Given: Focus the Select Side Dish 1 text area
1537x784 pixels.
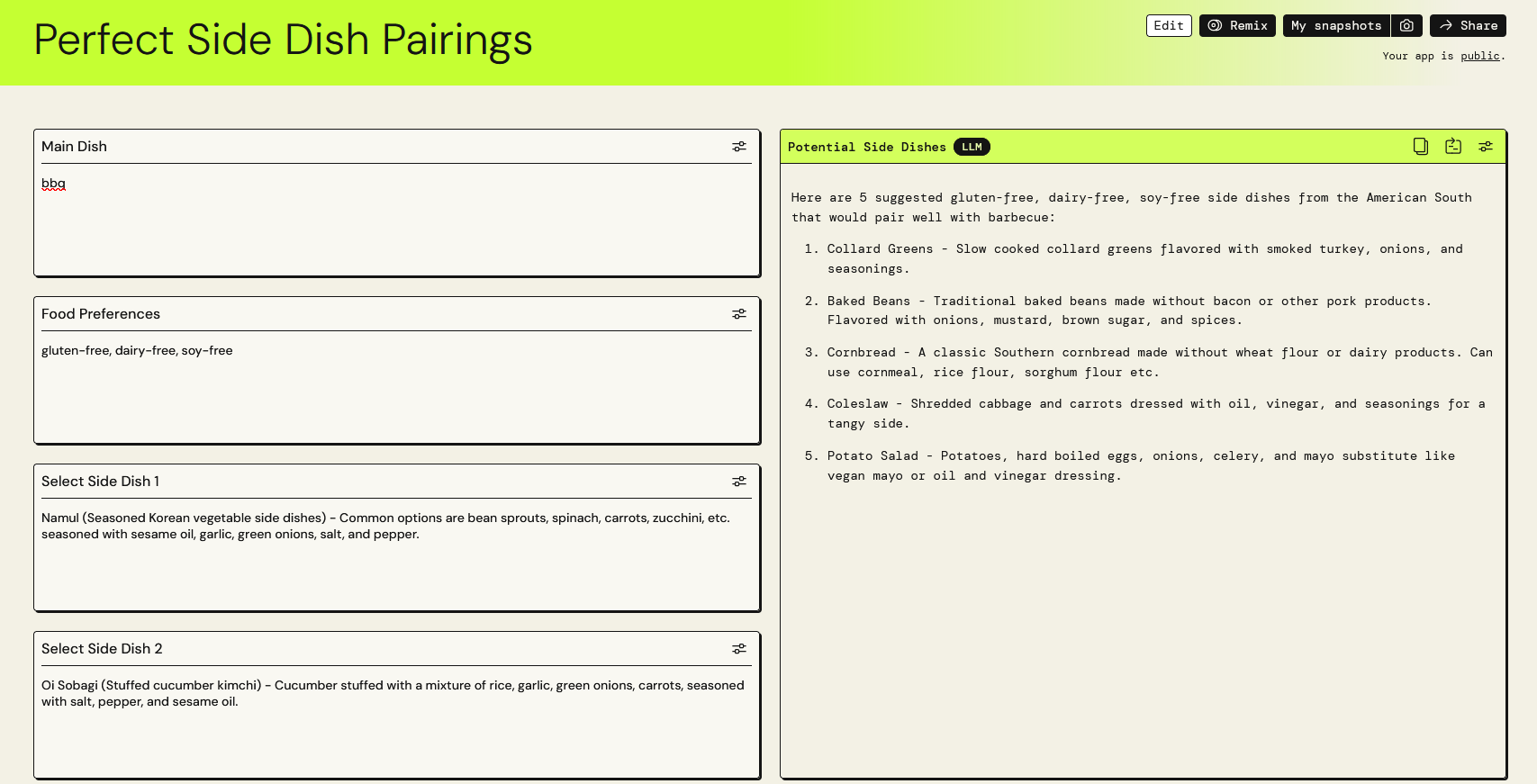Looking at the screenshot, I should coord(396,554).
